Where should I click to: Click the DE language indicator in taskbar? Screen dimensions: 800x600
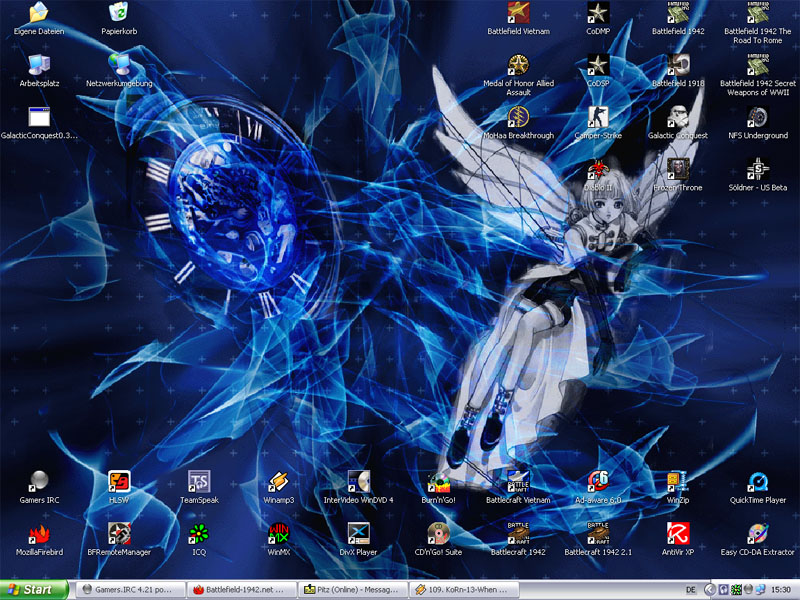[691, 590]
